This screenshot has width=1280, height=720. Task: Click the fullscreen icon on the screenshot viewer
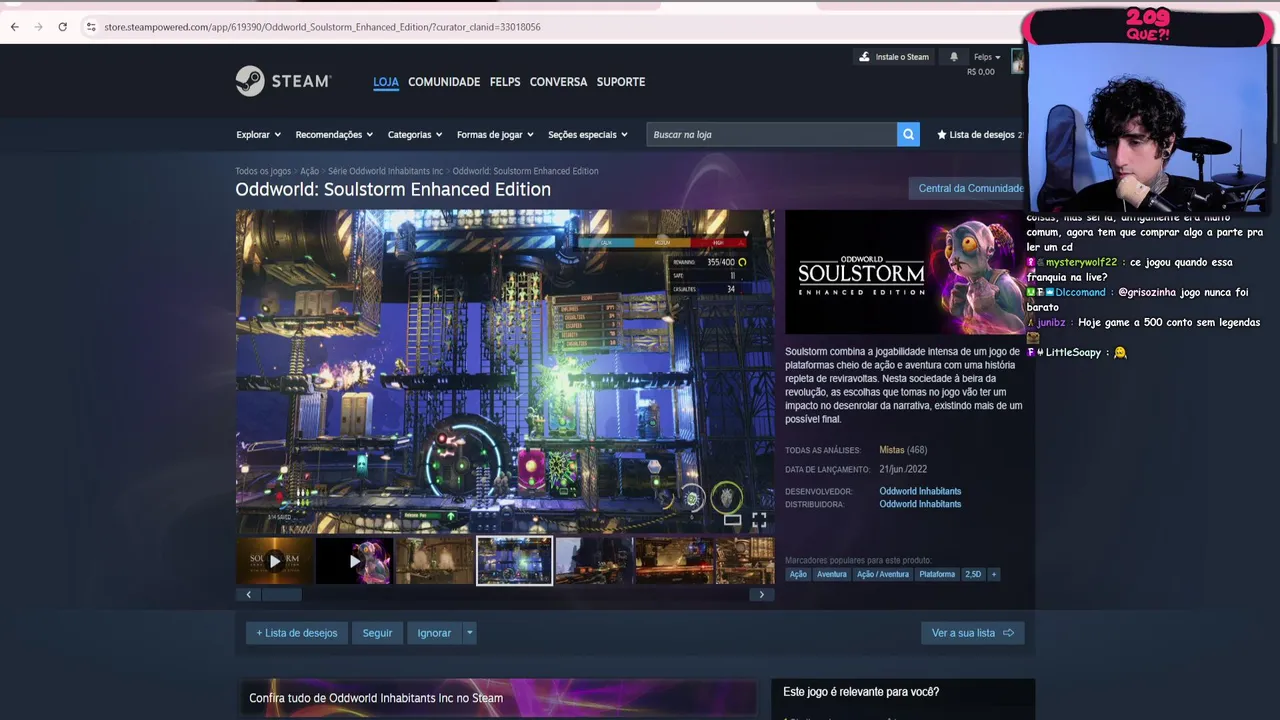(x=759, y=520)
